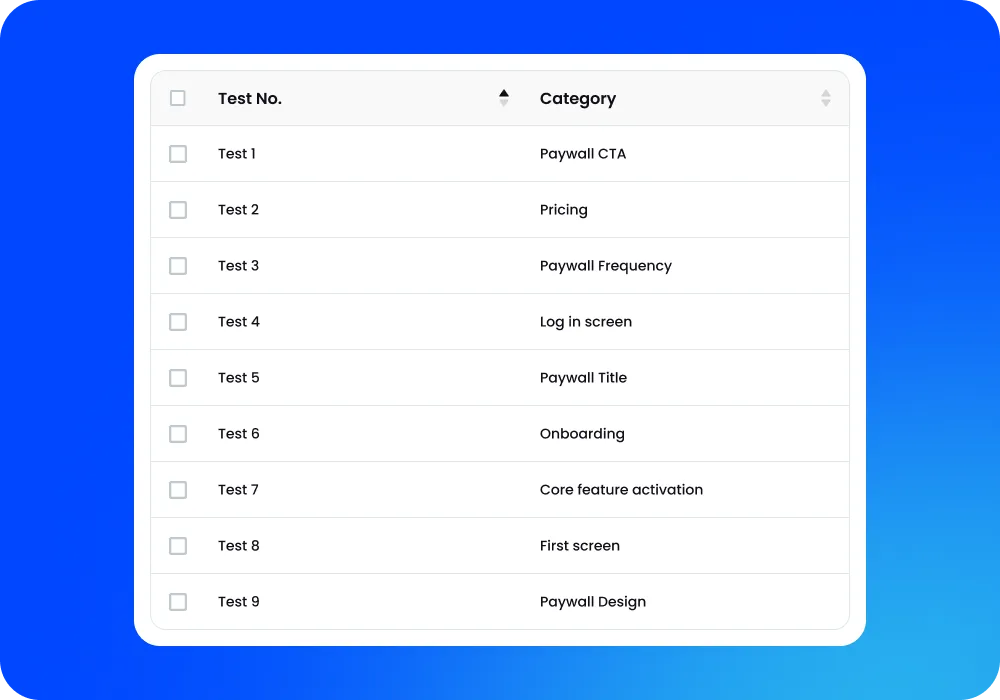Click on 'Test 4' text
Image resolution: width=1000 pixels, height=700 pixels.
[x=239, y=322]
